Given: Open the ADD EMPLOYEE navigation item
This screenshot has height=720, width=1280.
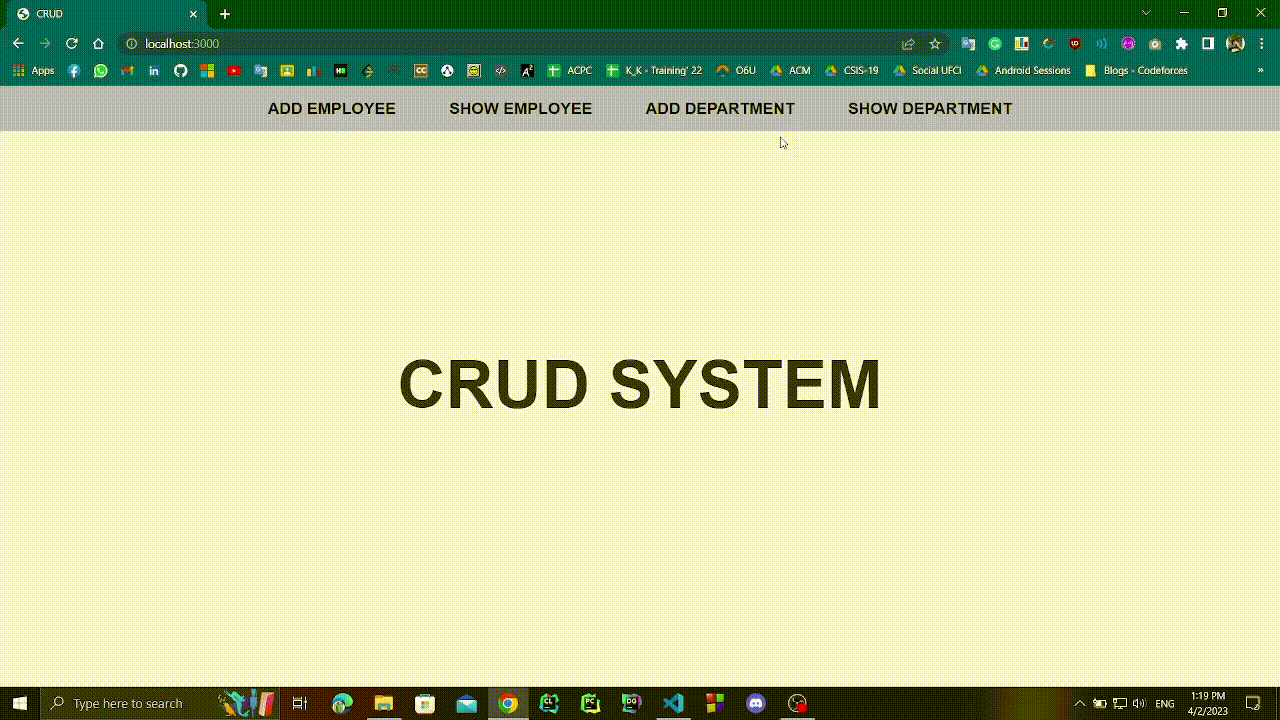Looking at the screenshot, I should [331, 108].
